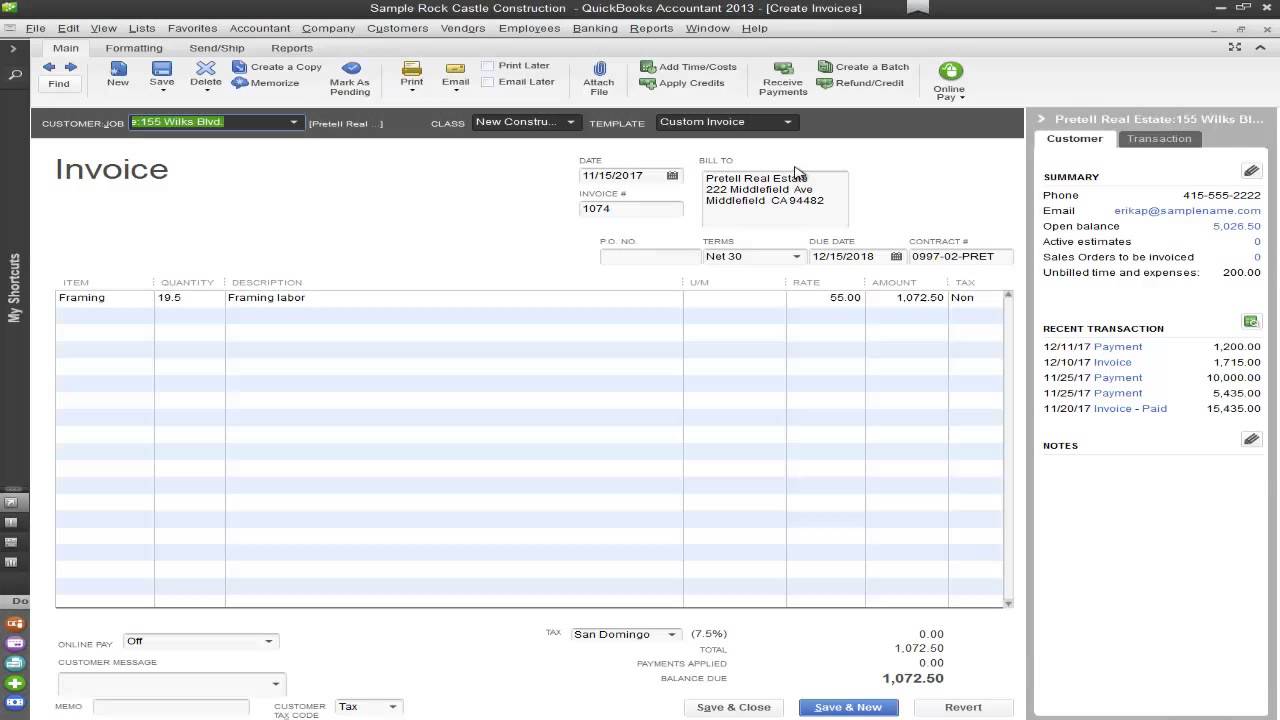
Task: Open calendar picker beside invoice date
Action: 672,176
